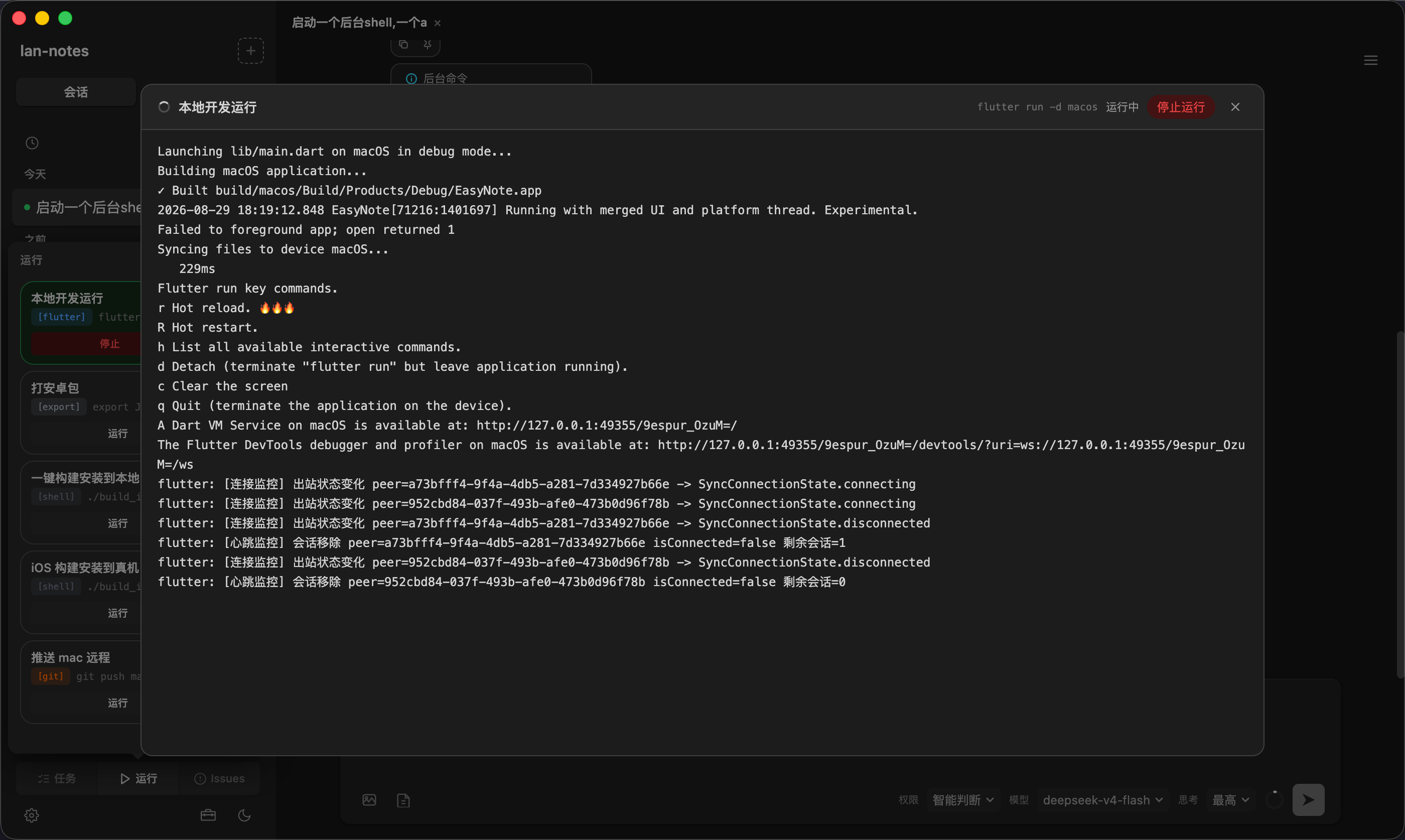Screen dimensions: 1405x840
Task: Click the 'flutter run -d macos' command text
Action: tap(1037, 107)
